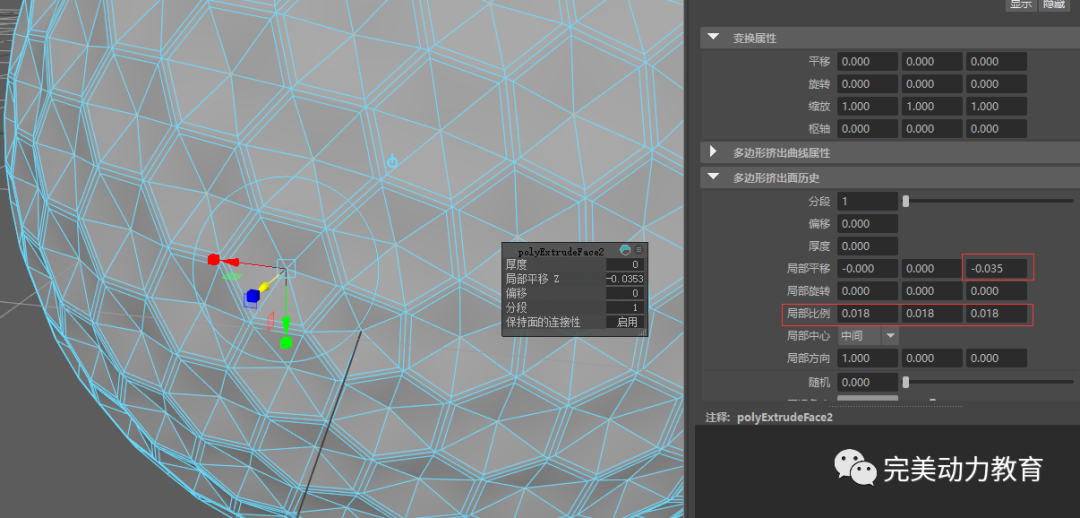Viewport: 1080px width, 518px height.
Task: Click the blue Z-axis scale cube handle
Action: pyautogui.click(x=251, y=297)
